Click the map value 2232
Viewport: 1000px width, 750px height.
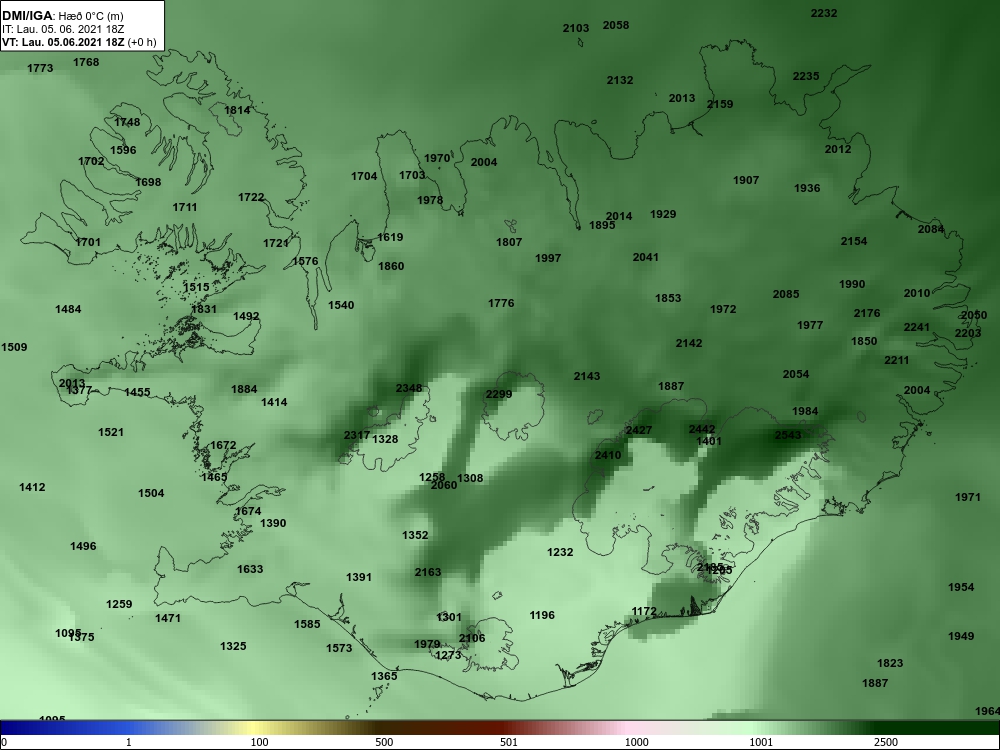824,13
